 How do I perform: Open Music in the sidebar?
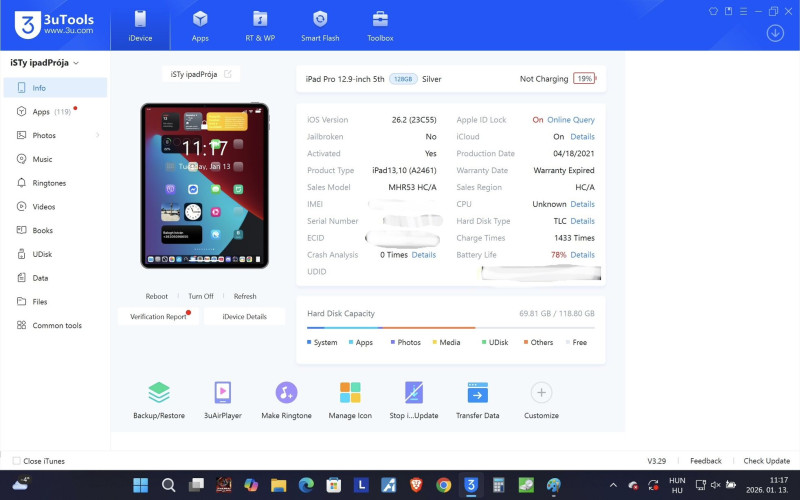pos(55,159)
